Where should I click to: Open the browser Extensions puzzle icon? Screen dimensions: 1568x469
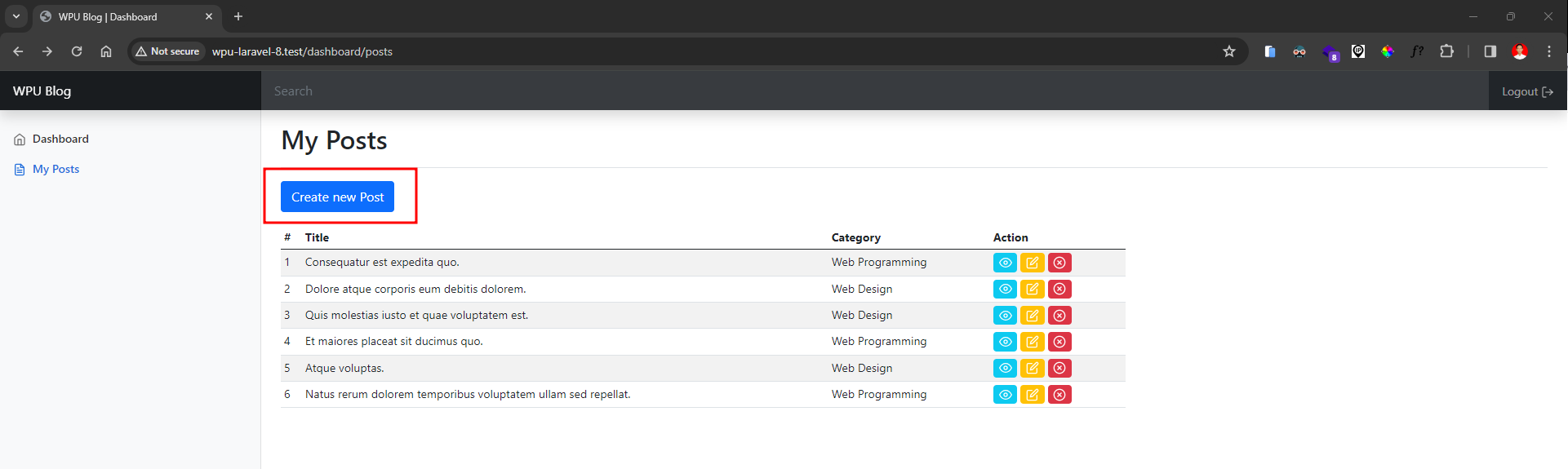pos(1446,51)
